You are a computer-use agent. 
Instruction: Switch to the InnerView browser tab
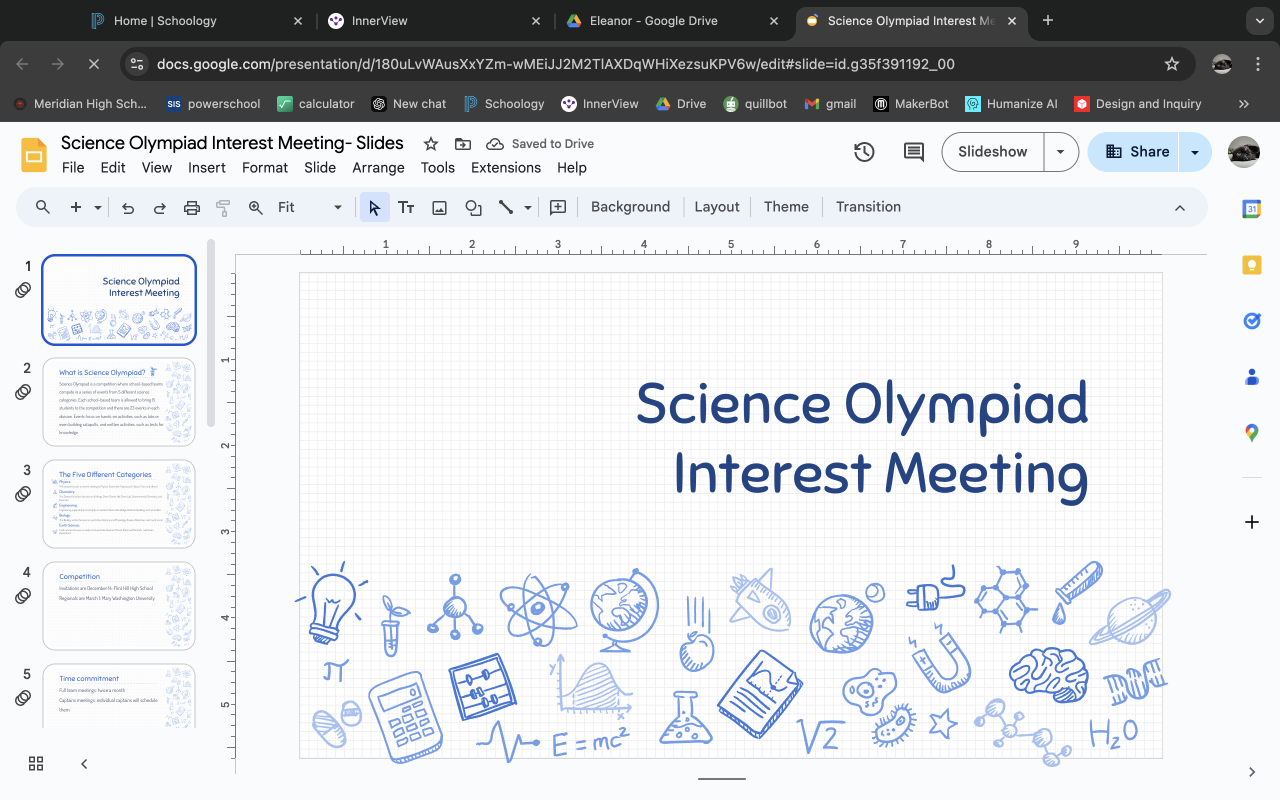pyautogui.click(x=436, y=20)
